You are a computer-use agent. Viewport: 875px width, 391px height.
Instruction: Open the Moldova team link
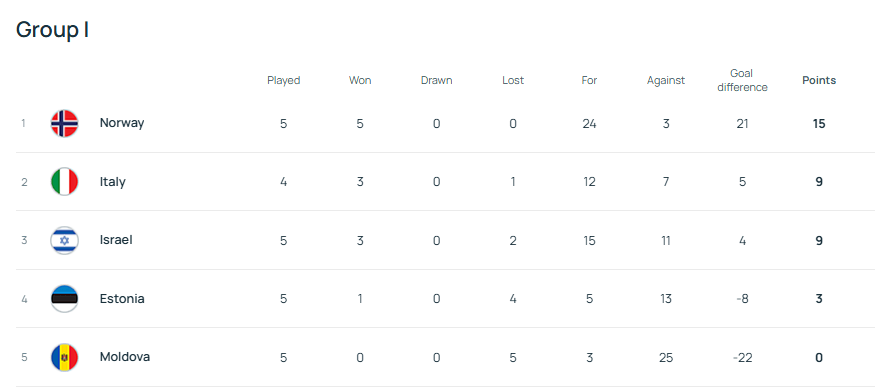pyautogui.click(x=124, y=356)
